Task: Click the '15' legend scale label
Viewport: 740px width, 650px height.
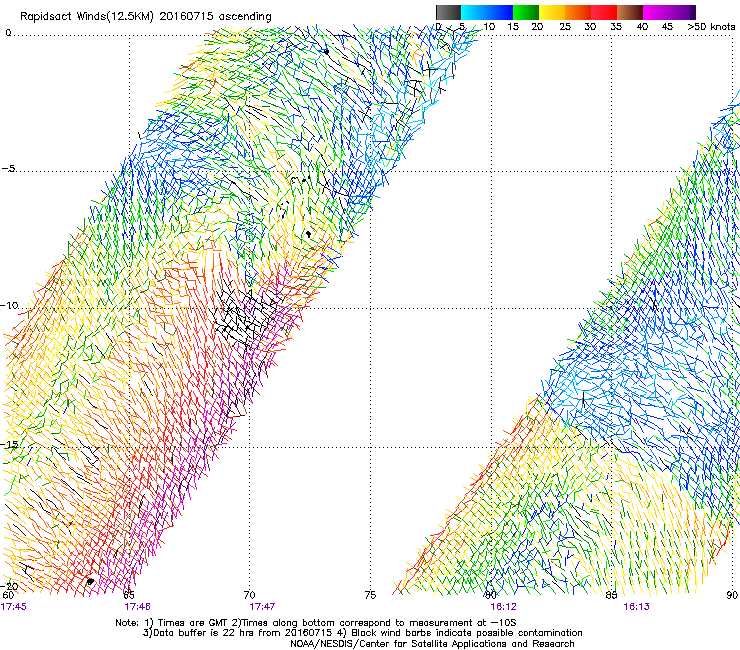Action: click(x=513, y=26)
